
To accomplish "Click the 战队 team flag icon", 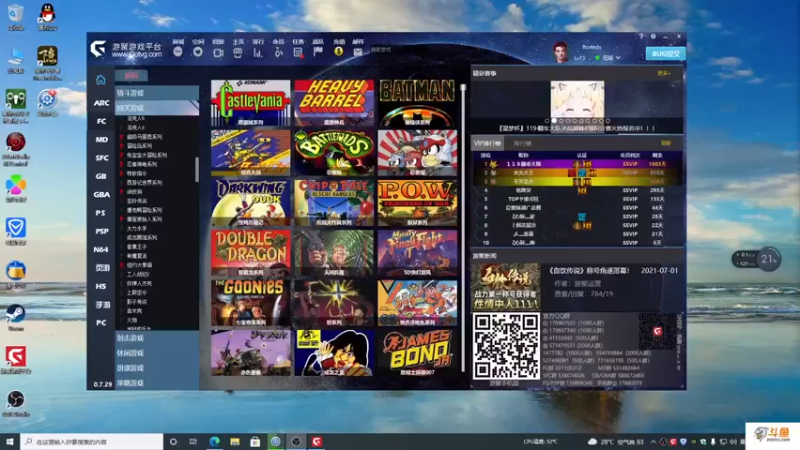I will click(x=318, y=52).
